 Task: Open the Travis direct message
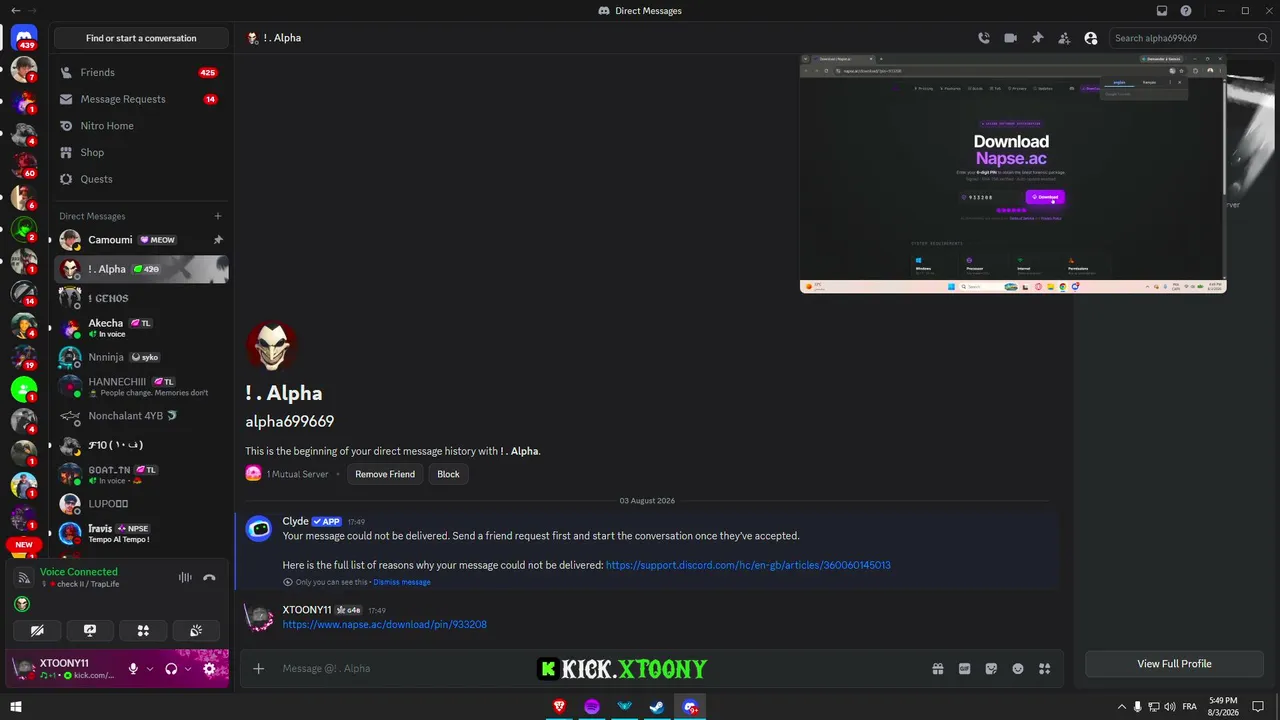pos(141,533)
